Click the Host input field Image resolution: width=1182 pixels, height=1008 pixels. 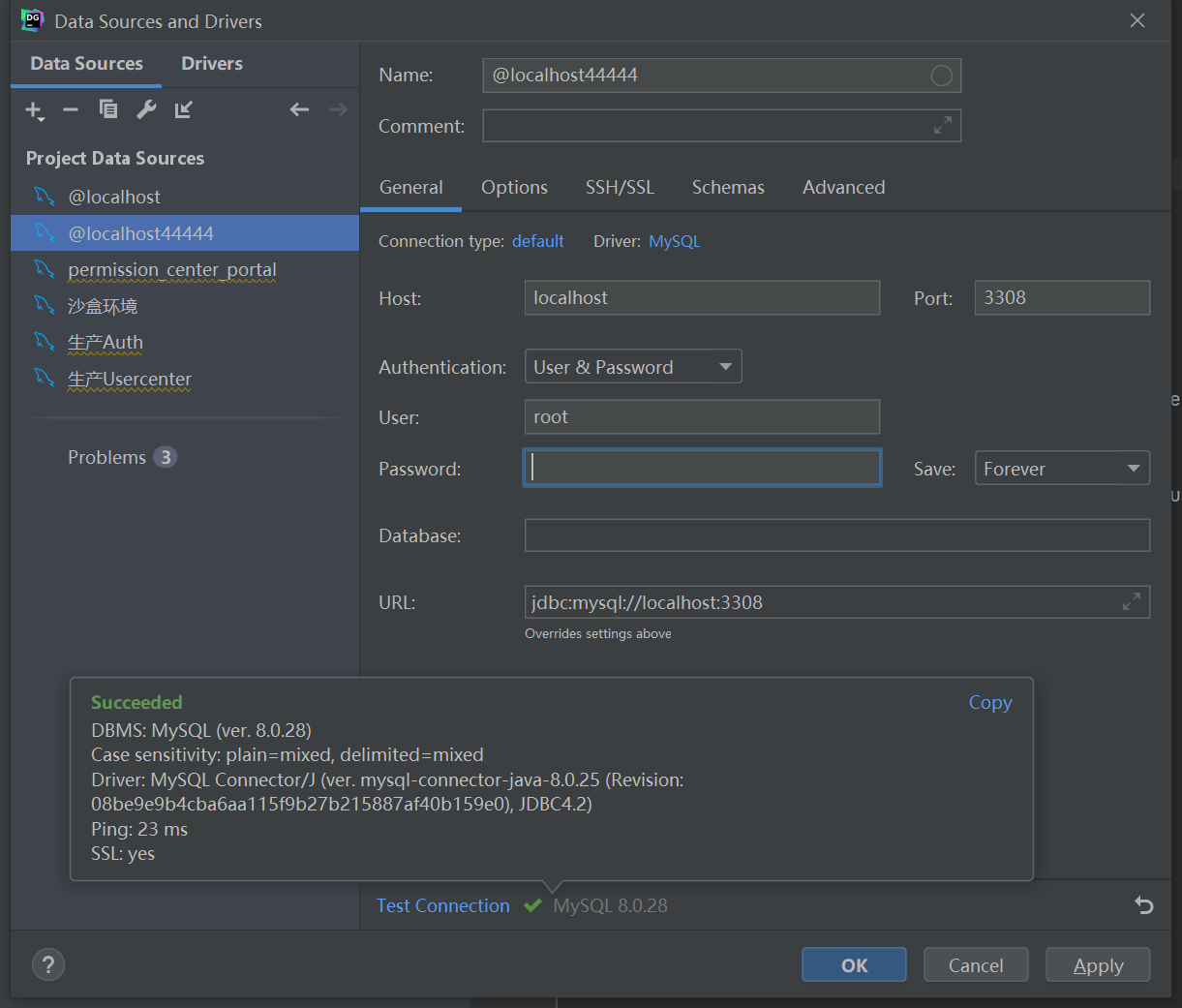(x=702, y=298)
